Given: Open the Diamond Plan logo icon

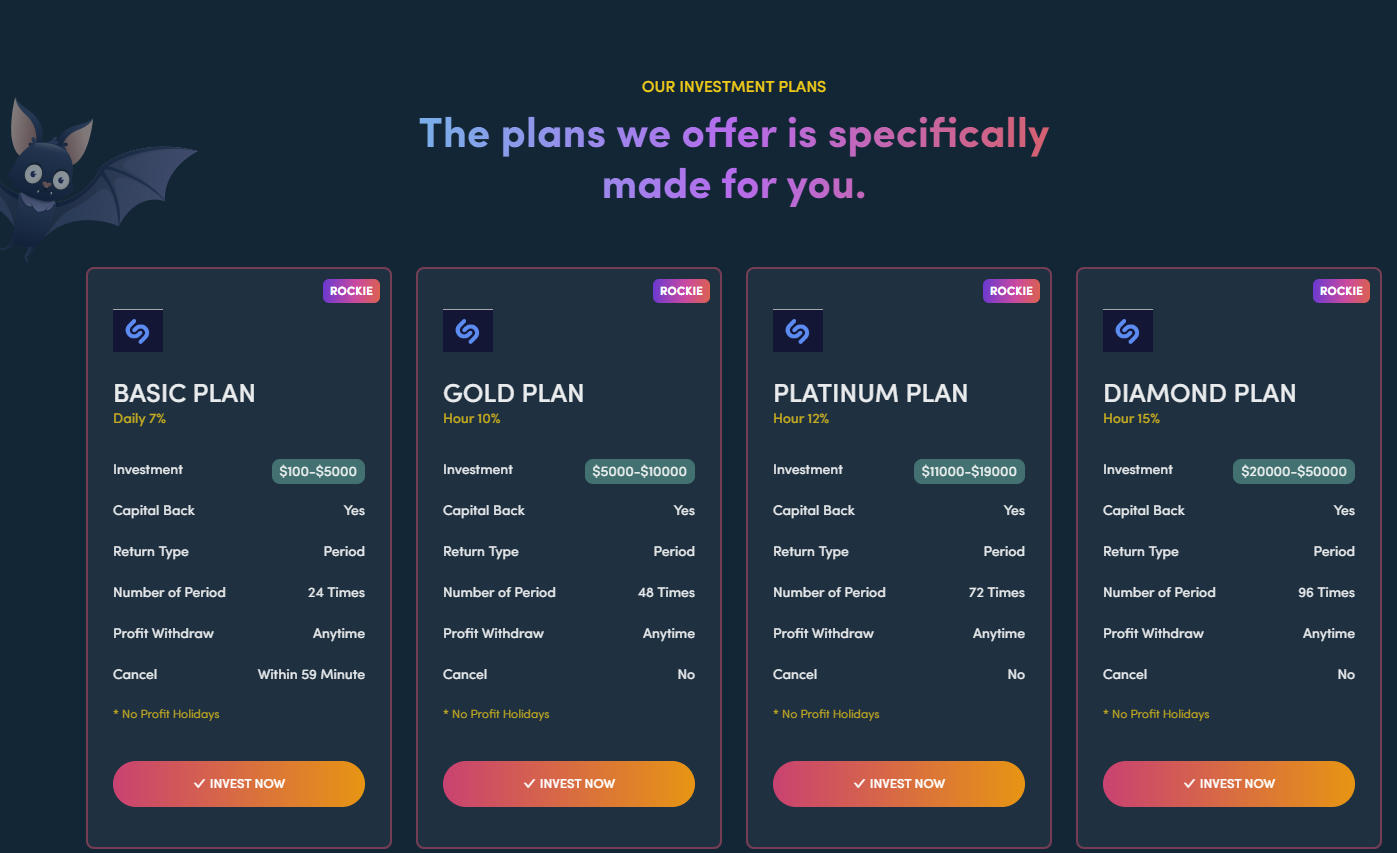Looking at the screenshot, I should [x=1128, y=330].
